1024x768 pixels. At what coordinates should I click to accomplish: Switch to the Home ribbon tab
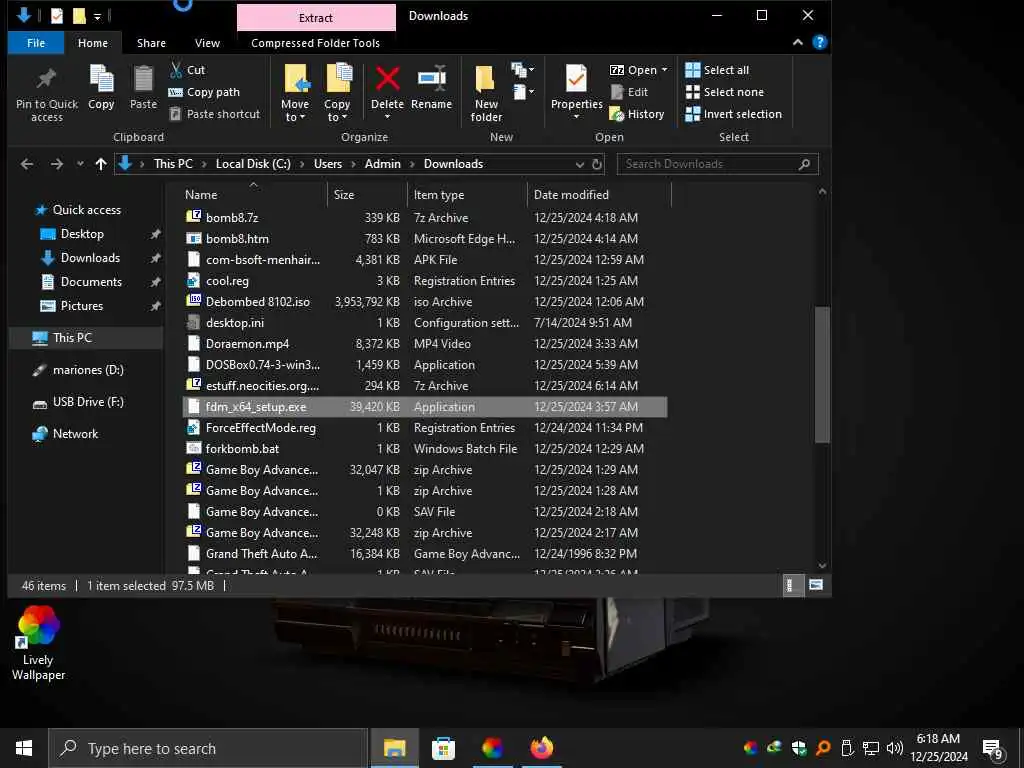click(93, 43)
